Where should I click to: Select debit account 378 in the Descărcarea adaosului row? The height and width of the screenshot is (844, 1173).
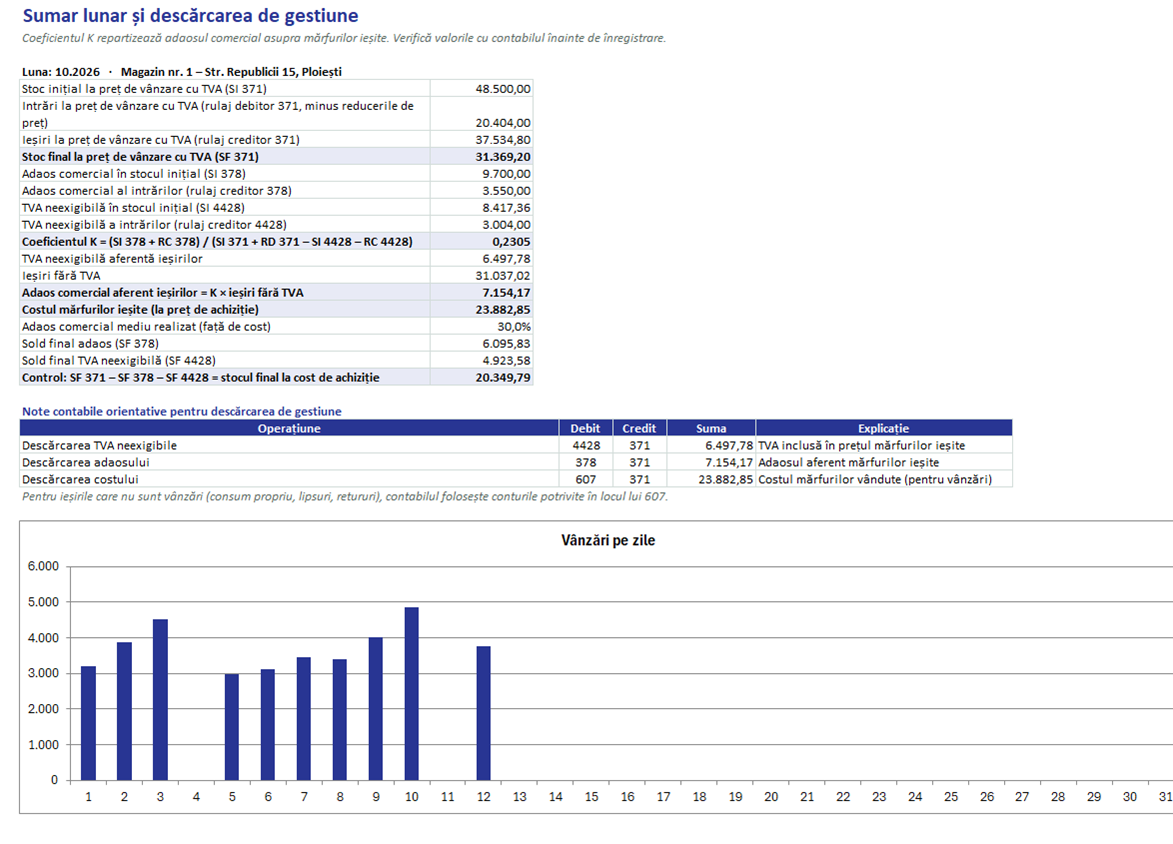(586, 462)
